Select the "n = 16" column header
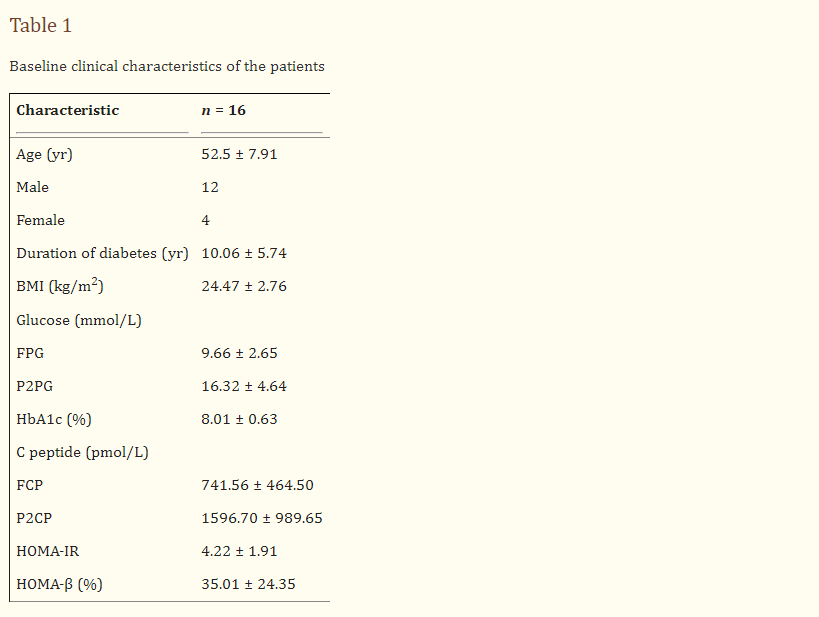This screenshot has height=617, width=819. pos(223,110)
